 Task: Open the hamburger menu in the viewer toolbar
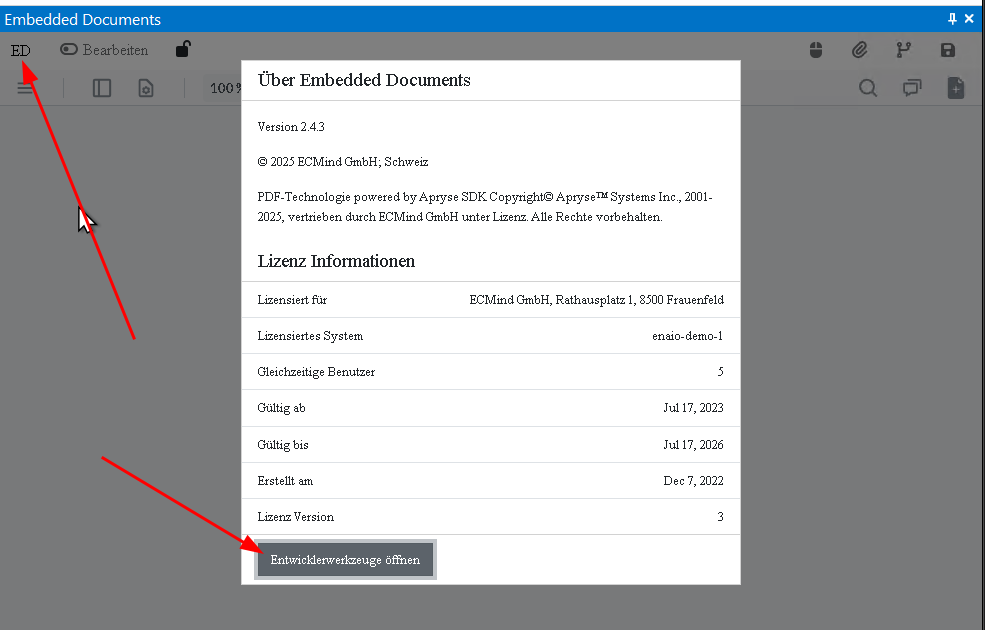pos(25,88)
